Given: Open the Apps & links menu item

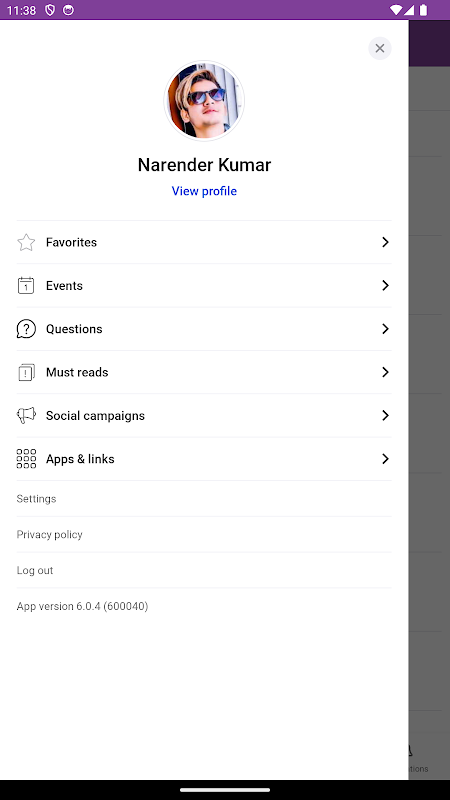Looking at the screenshot, I should pos(204,459).
